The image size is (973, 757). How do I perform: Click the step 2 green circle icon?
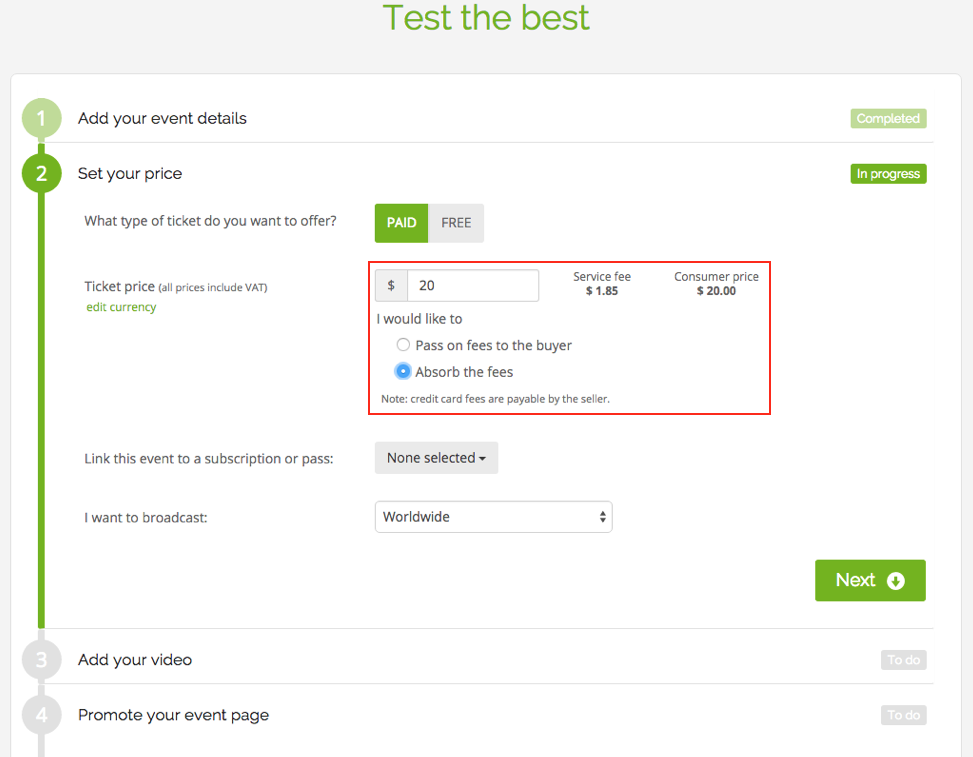tap(42, 173)
